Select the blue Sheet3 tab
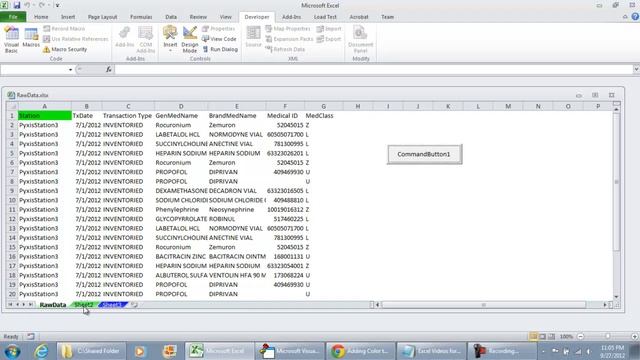The image size is (640, 360). [112, 305]
